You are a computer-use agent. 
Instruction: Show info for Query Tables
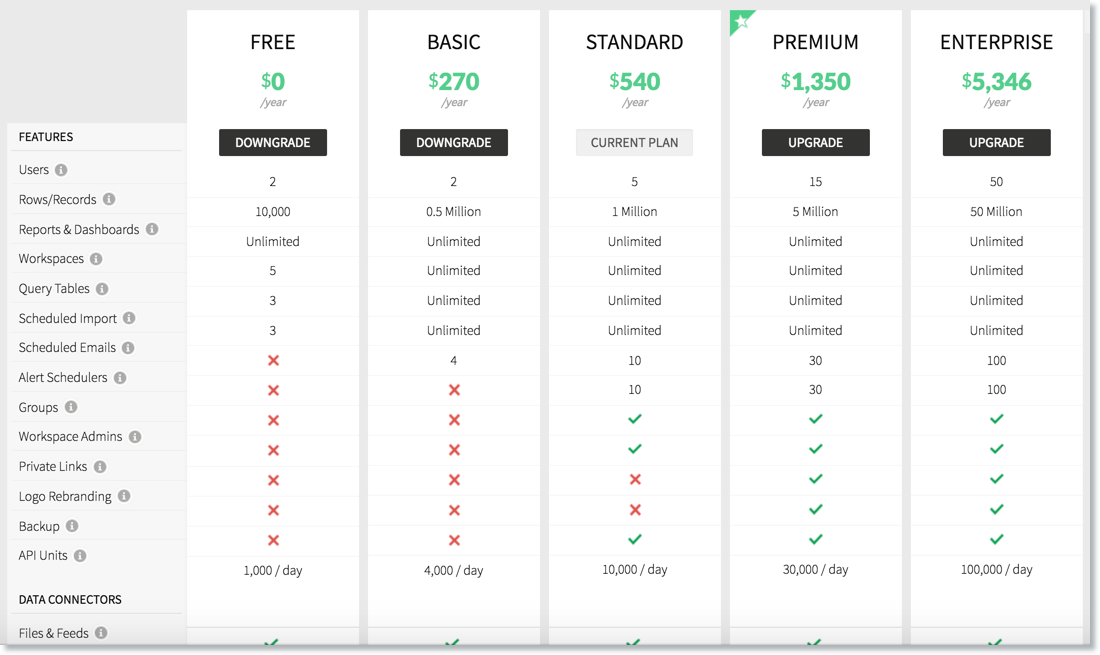(102, 289)
